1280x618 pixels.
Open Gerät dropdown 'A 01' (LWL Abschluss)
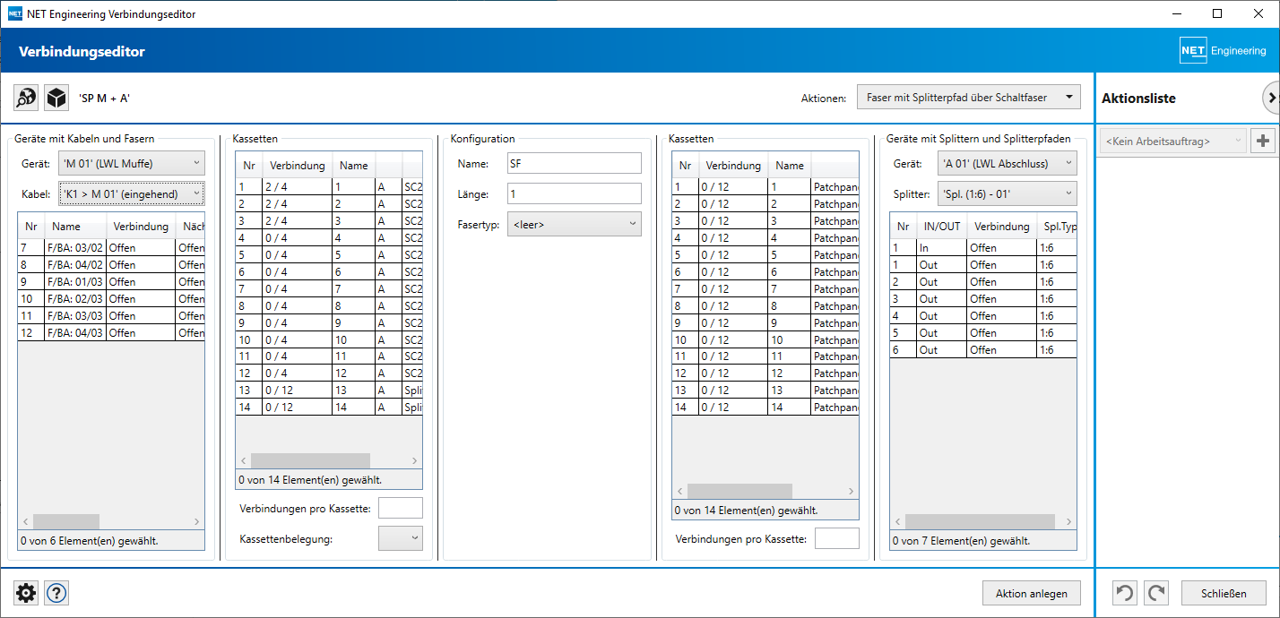pos(1007,163)
